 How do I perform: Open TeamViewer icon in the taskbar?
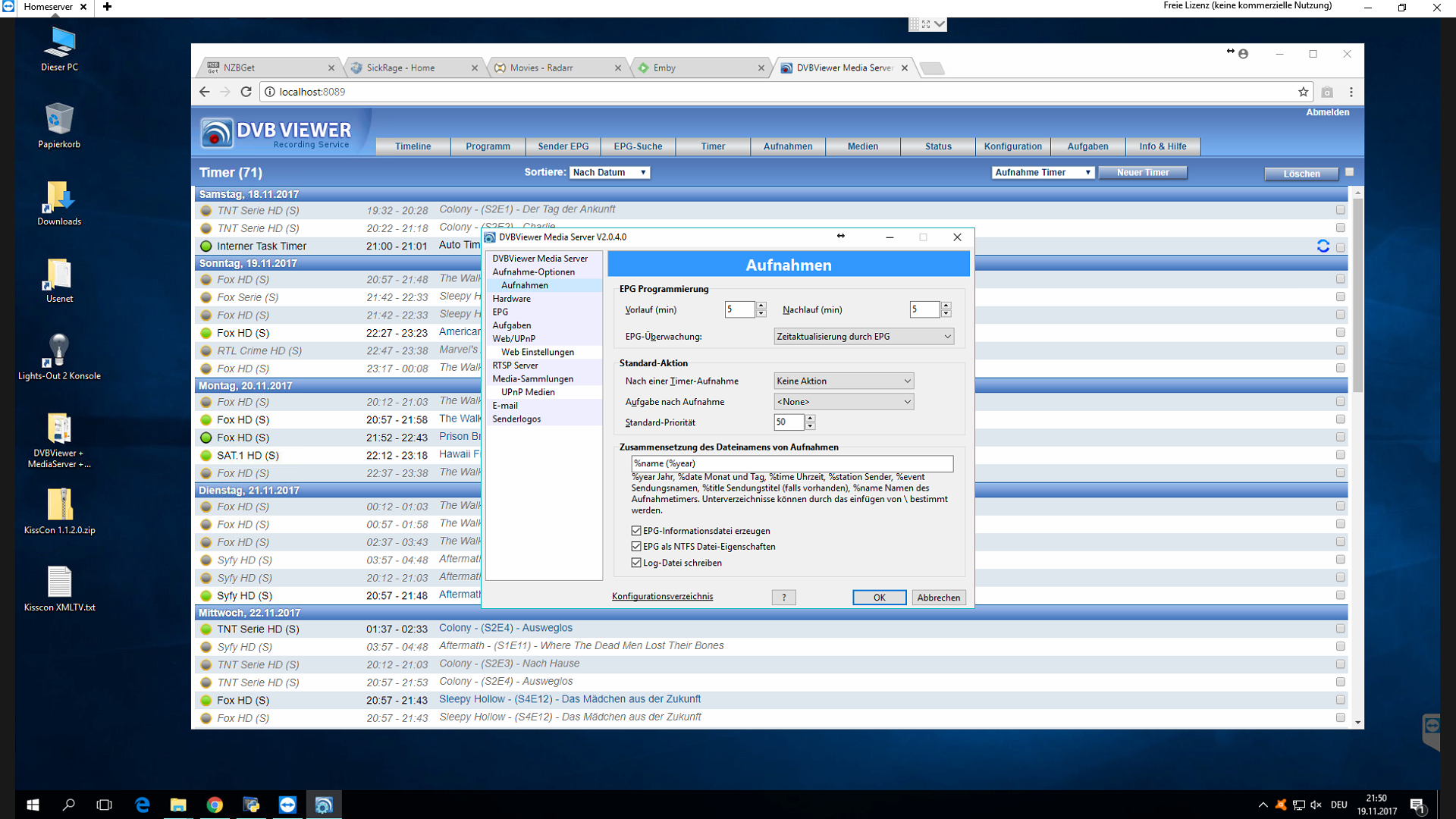tap(287, 805)
